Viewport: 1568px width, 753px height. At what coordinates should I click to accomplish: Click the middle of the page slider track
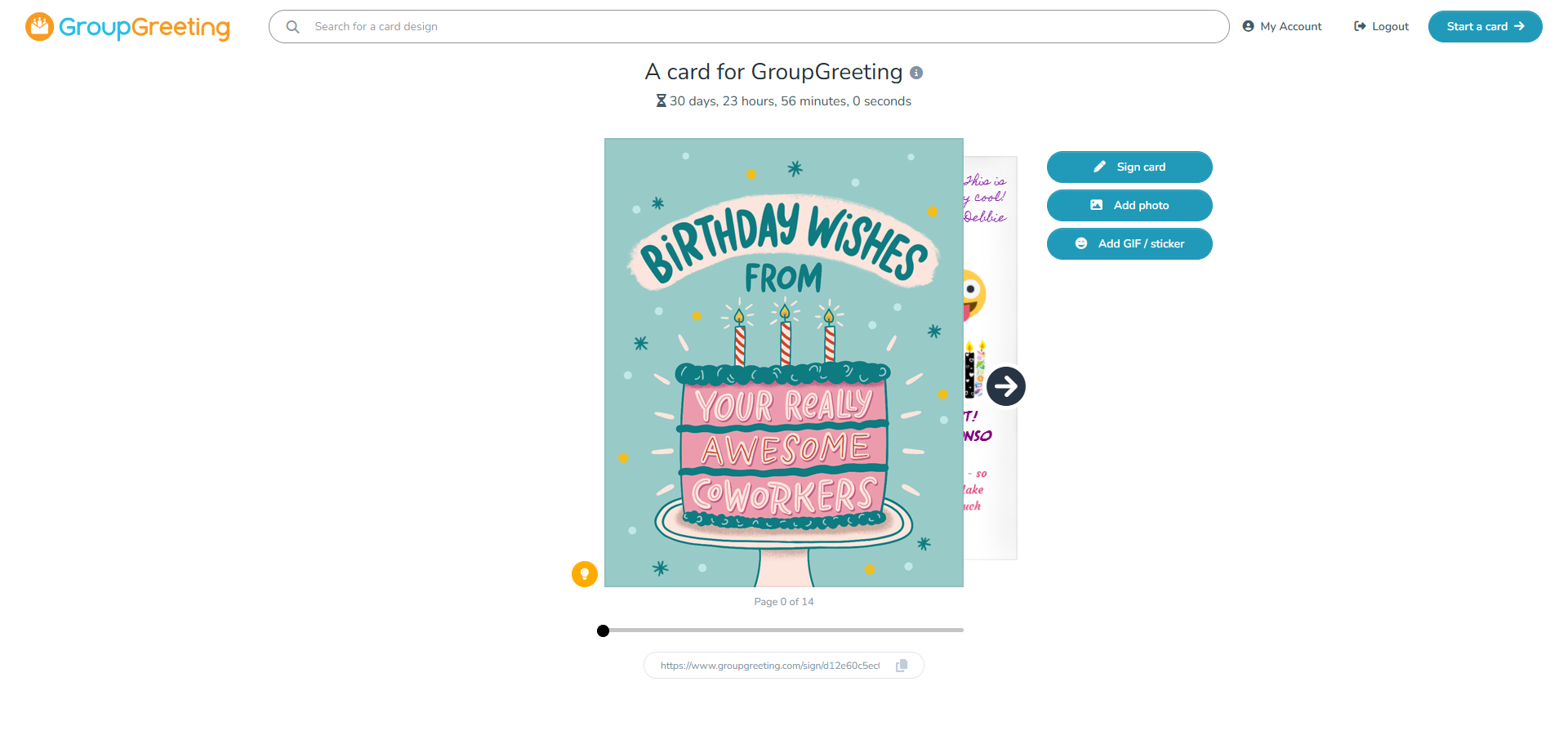784,630
